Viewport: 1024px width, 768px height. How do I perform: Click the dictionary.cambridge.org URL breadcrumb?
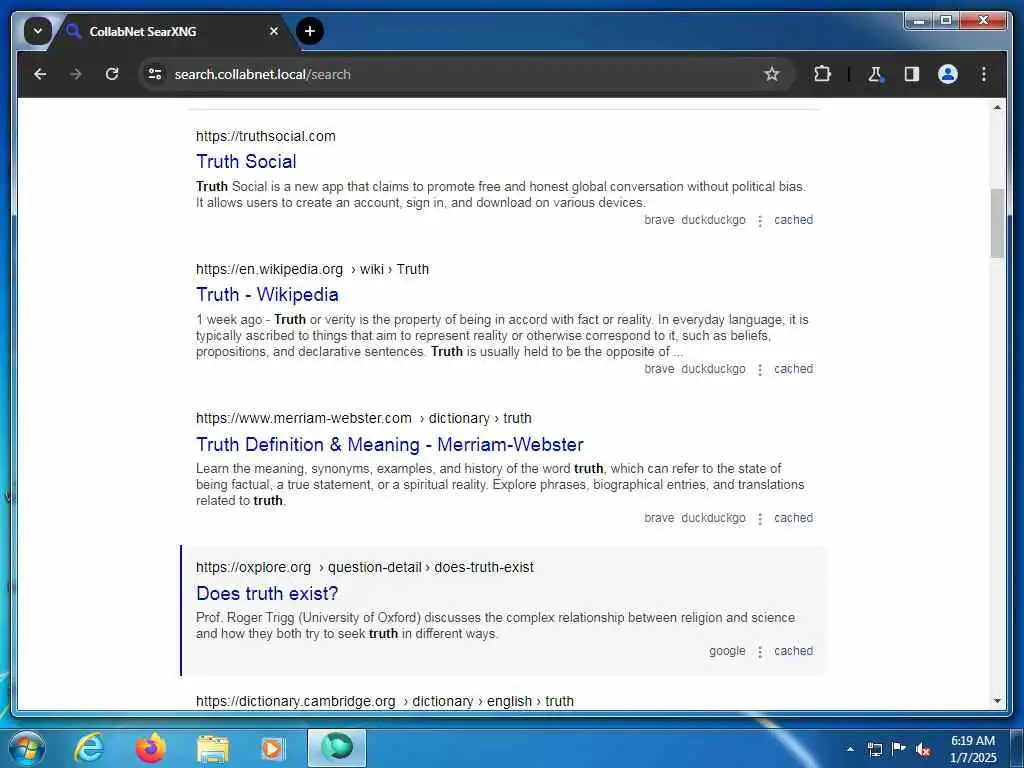(385, 701)
